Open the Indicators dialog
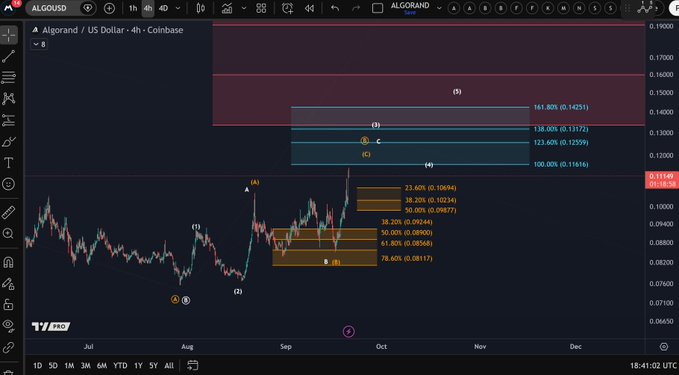This screenshot has height=375, width=679. 227,8
